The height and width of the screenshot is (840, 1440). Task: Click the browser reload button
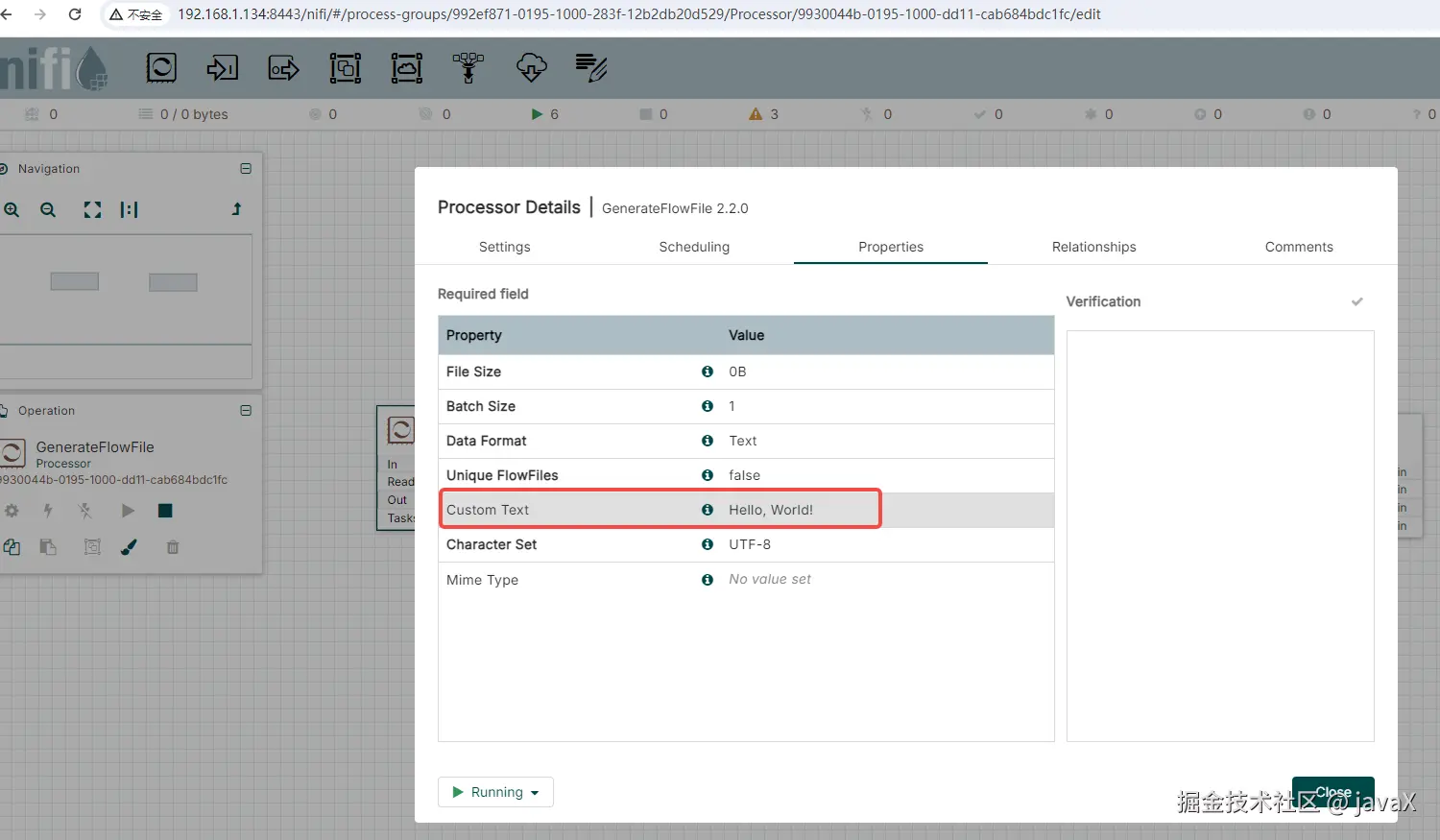coord(75,14)
